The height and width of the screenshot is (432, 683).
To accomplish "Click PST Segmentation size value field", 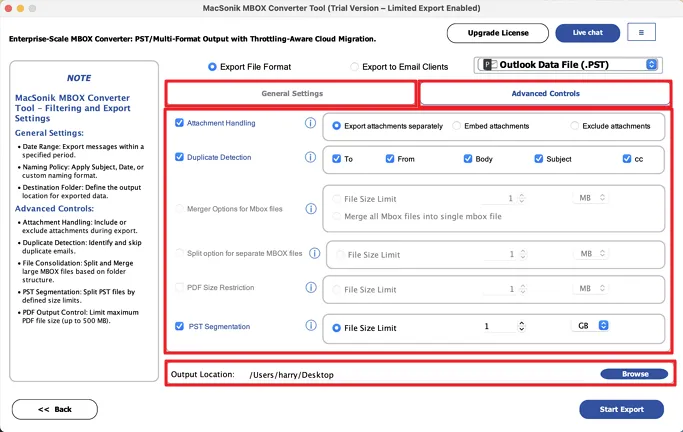I will coord(499,326).
